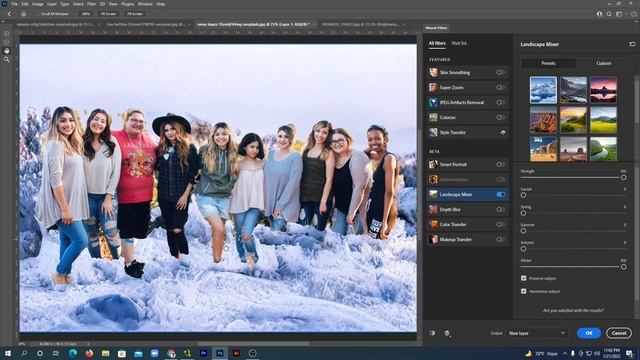The width and height of the screenshot is (640, 360).
Task: Click the Winter slider handle
Action: (x=623, y=267)
